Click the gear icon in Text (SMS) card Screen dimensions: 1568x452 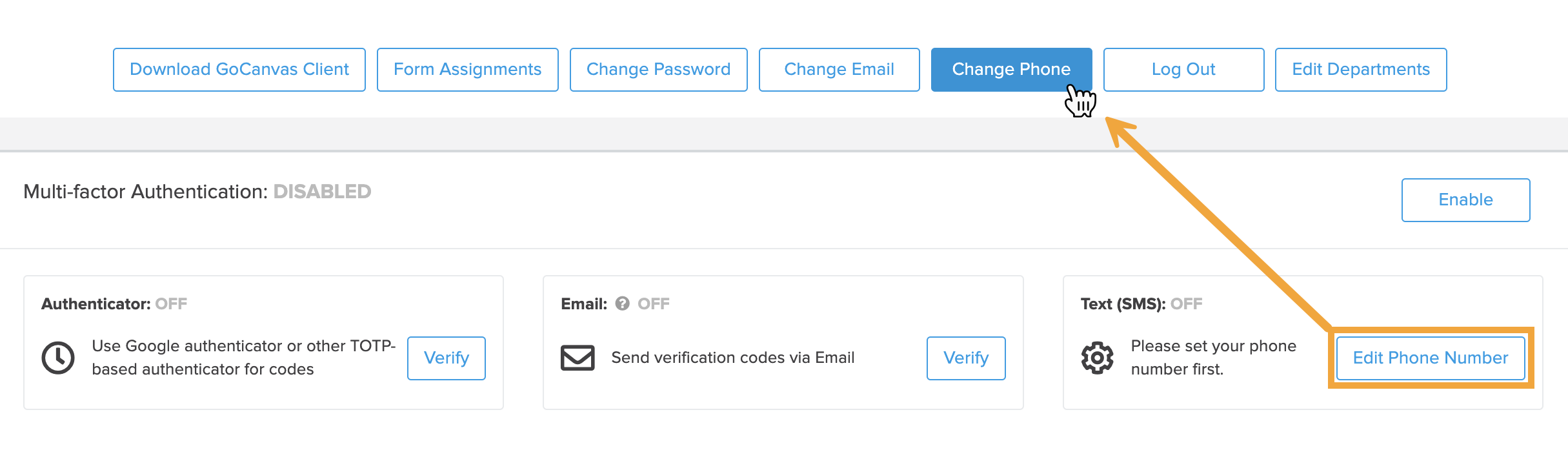1097,358
